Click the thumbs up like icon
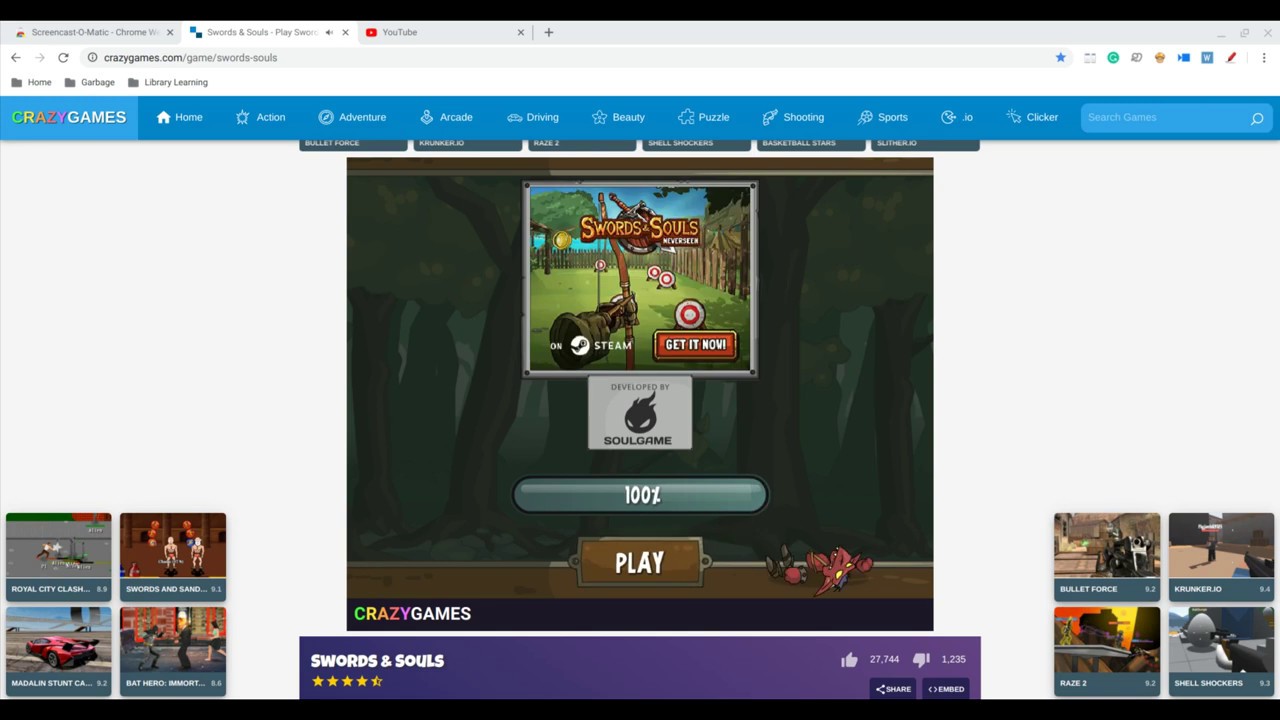Image resolution: width=1280 pixels, height=720 pixels. (x=849, y=660)
